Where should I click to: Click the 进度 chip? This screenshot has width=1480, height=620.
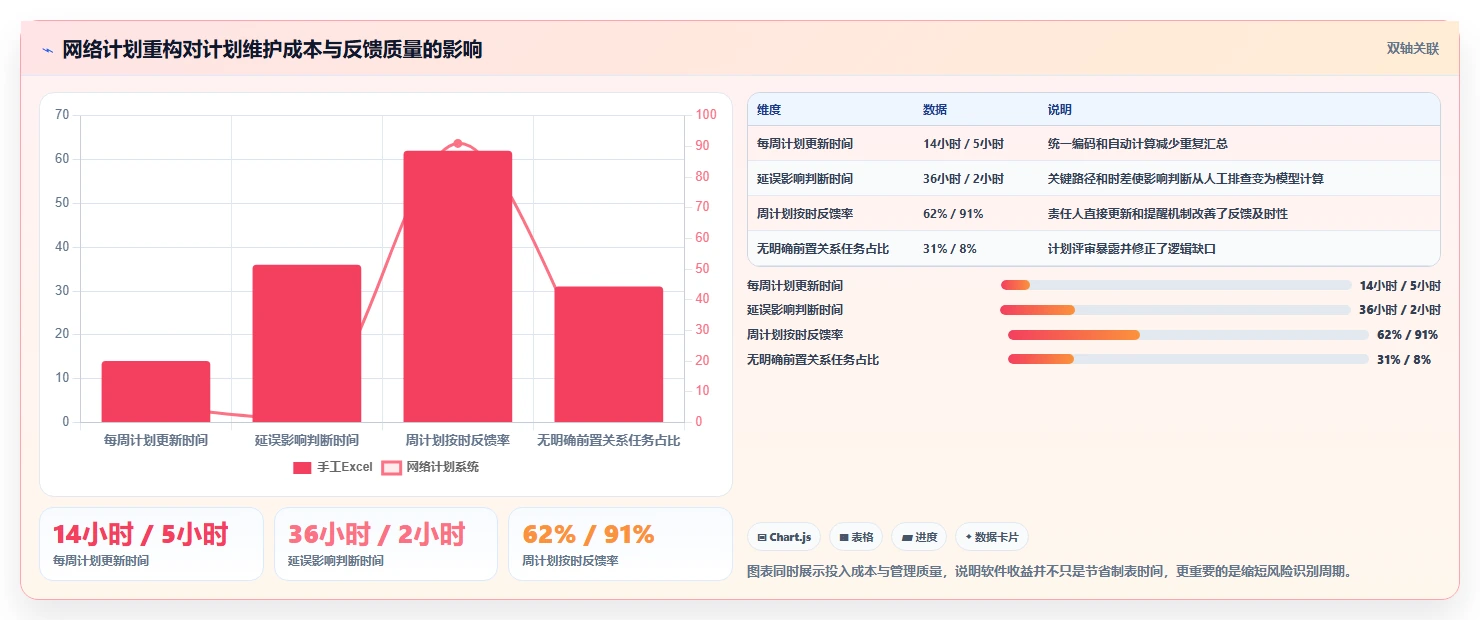(x=919, y=537)
